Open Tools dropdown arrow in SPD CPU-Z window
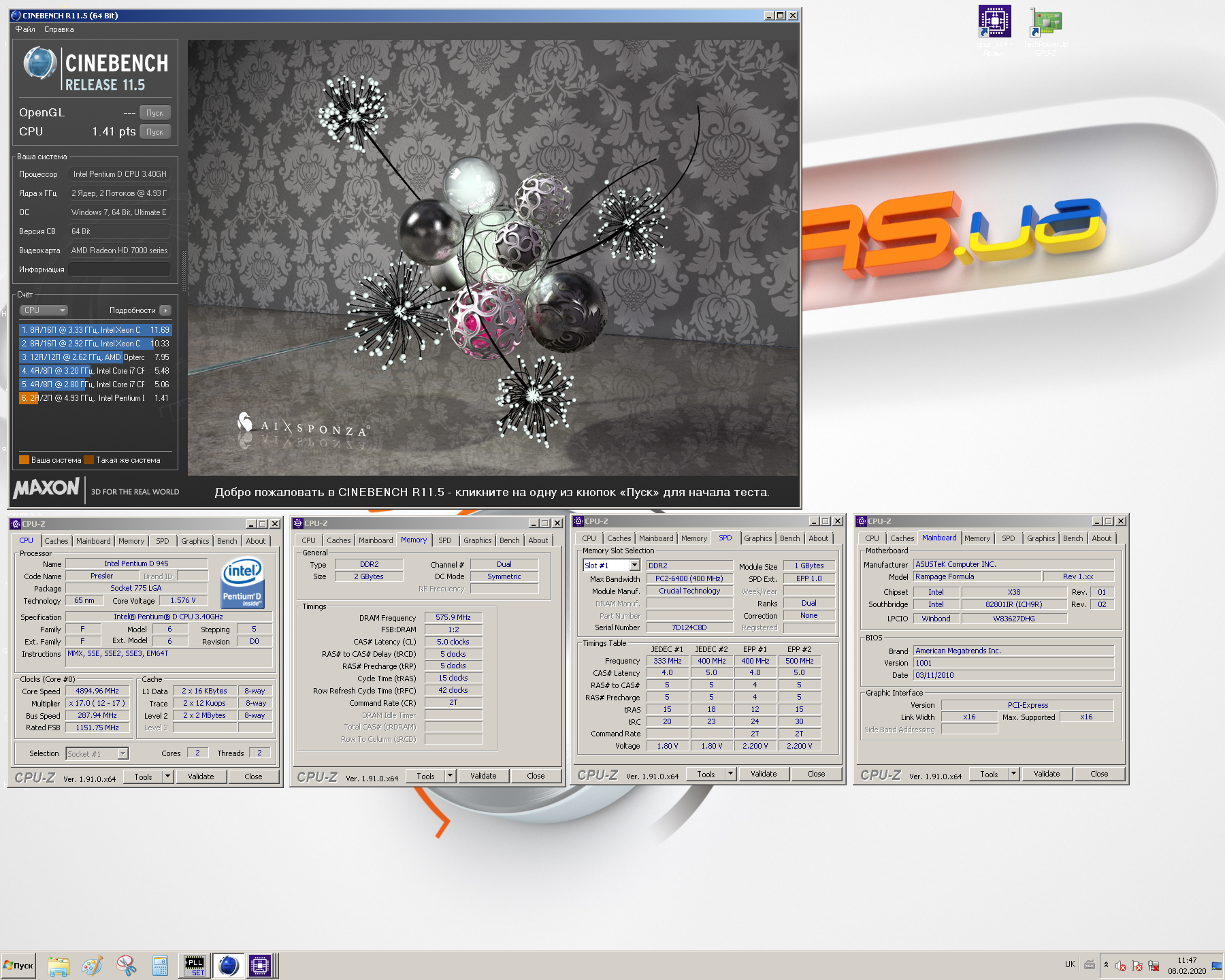Screen dimensions: 1225x980 coord(731,774)
